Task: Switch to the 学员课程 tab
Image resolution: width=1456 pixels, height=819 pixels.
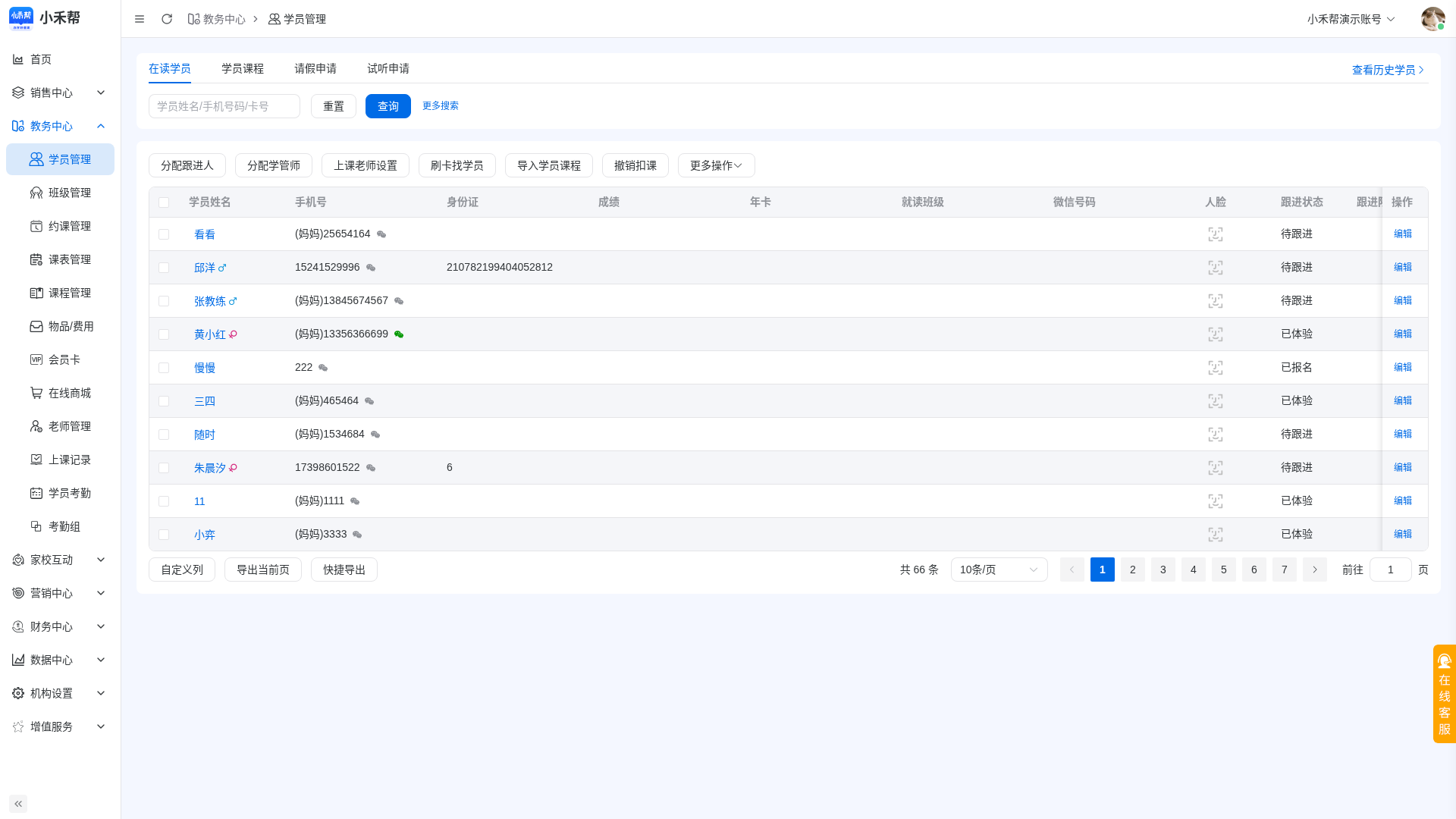Action: coord(243,69)
